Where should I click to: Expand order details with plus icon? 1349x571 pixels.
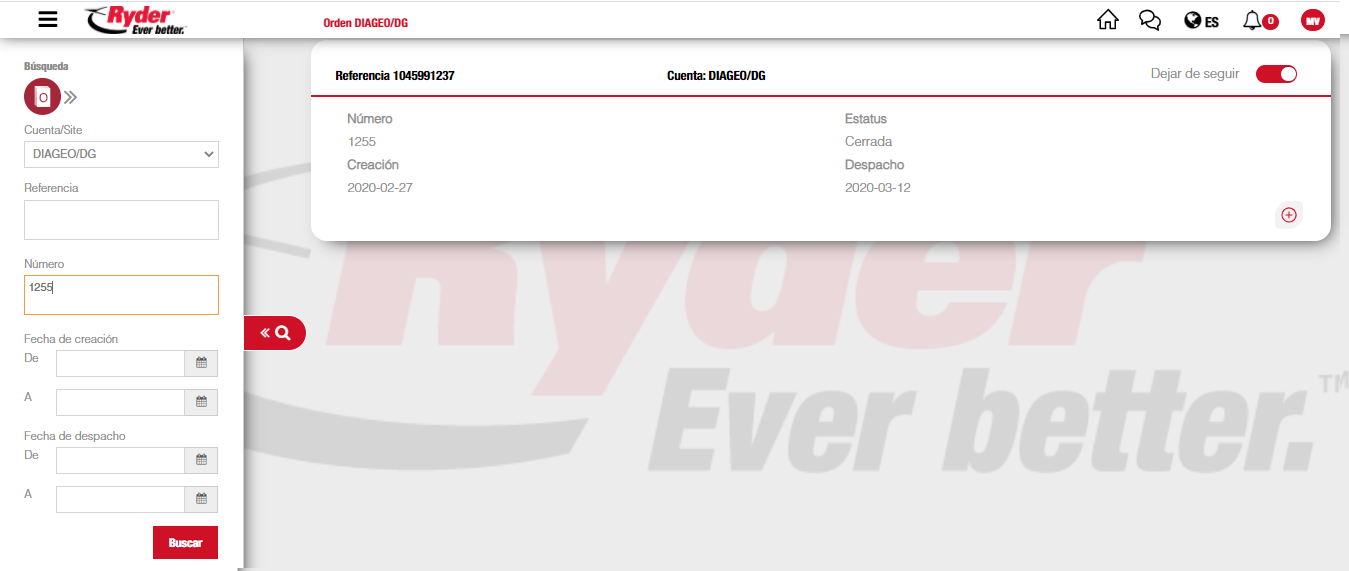(x=1289, y=215)
